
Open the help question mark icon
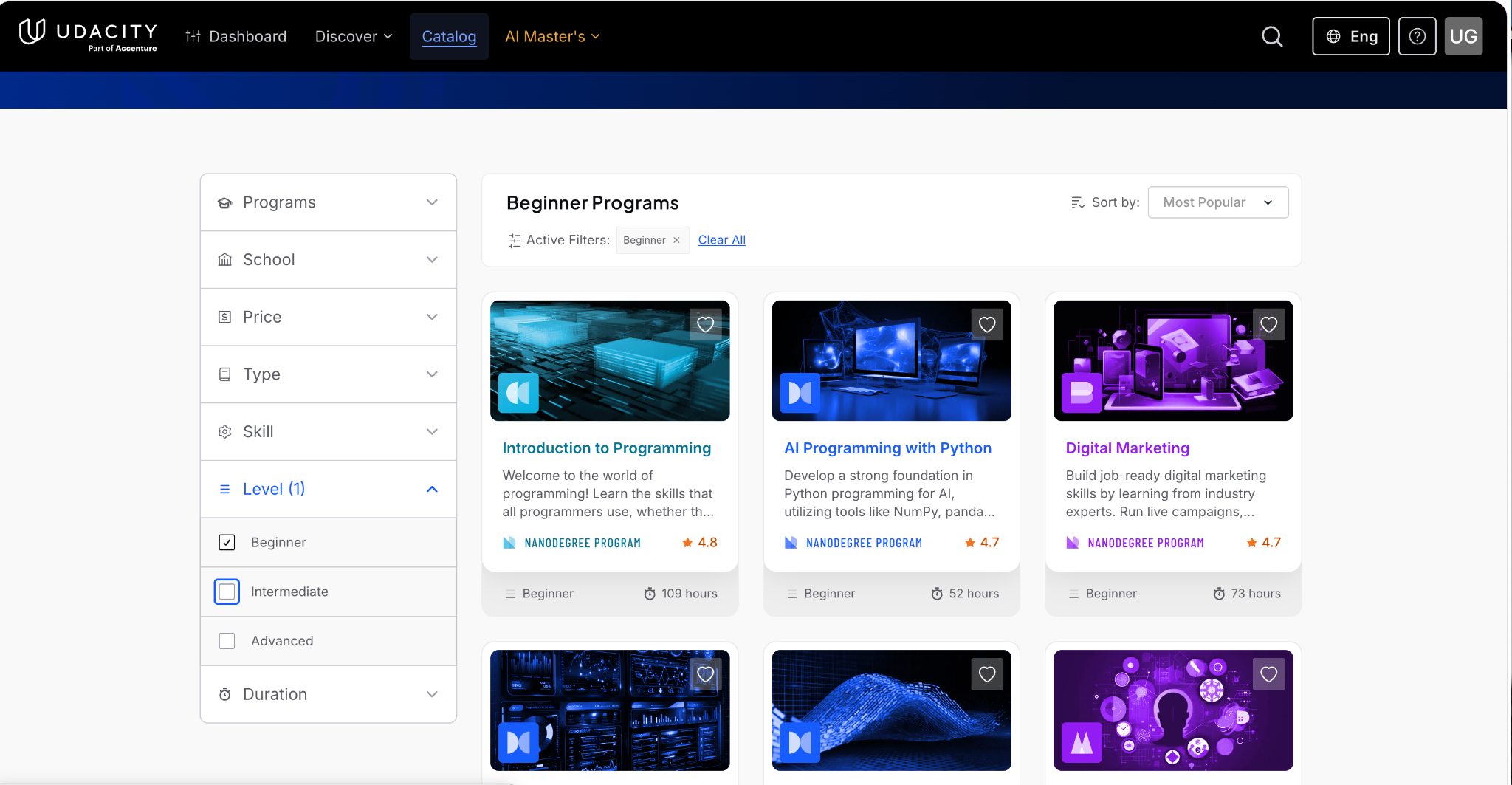tap(1417, 36)
